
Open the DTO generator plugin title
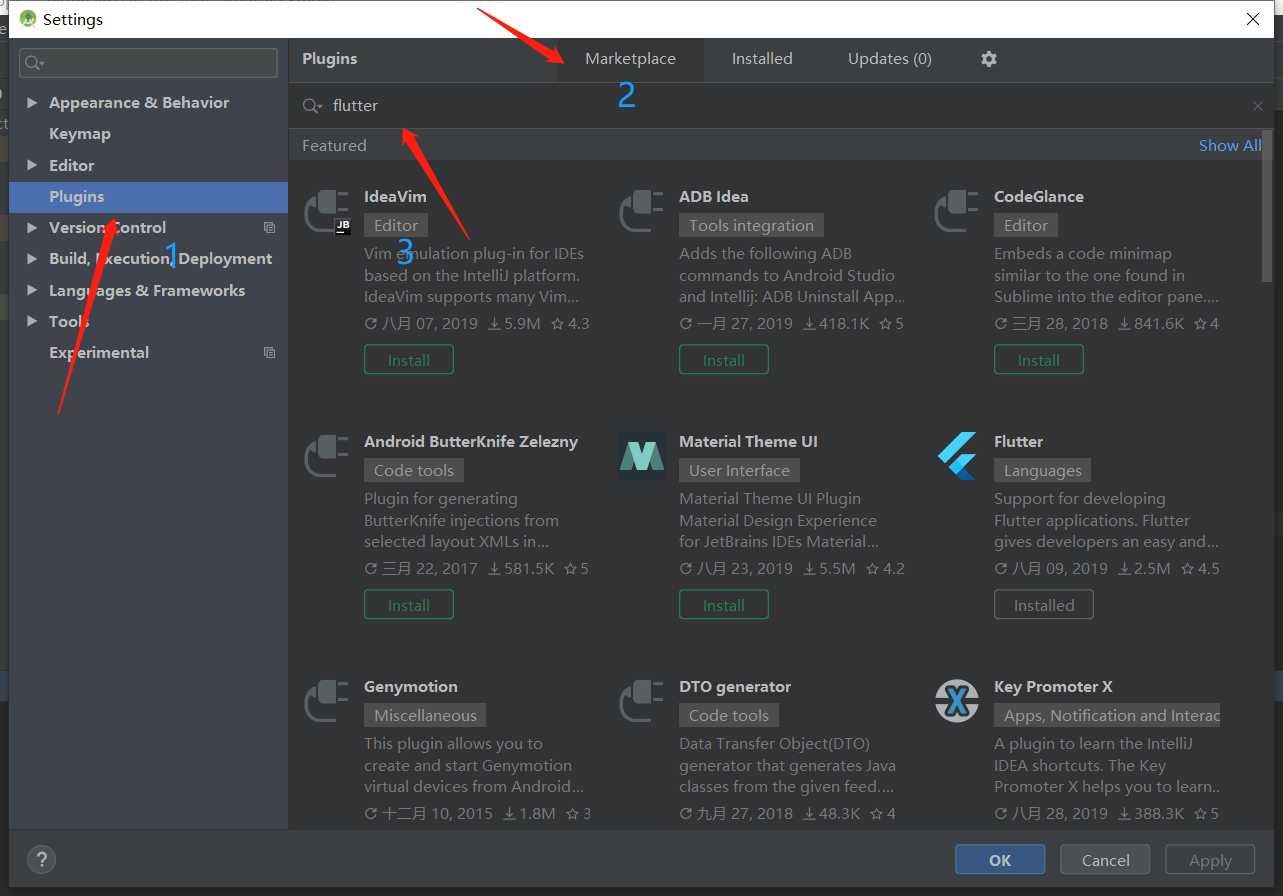click(x=735, y=687)
